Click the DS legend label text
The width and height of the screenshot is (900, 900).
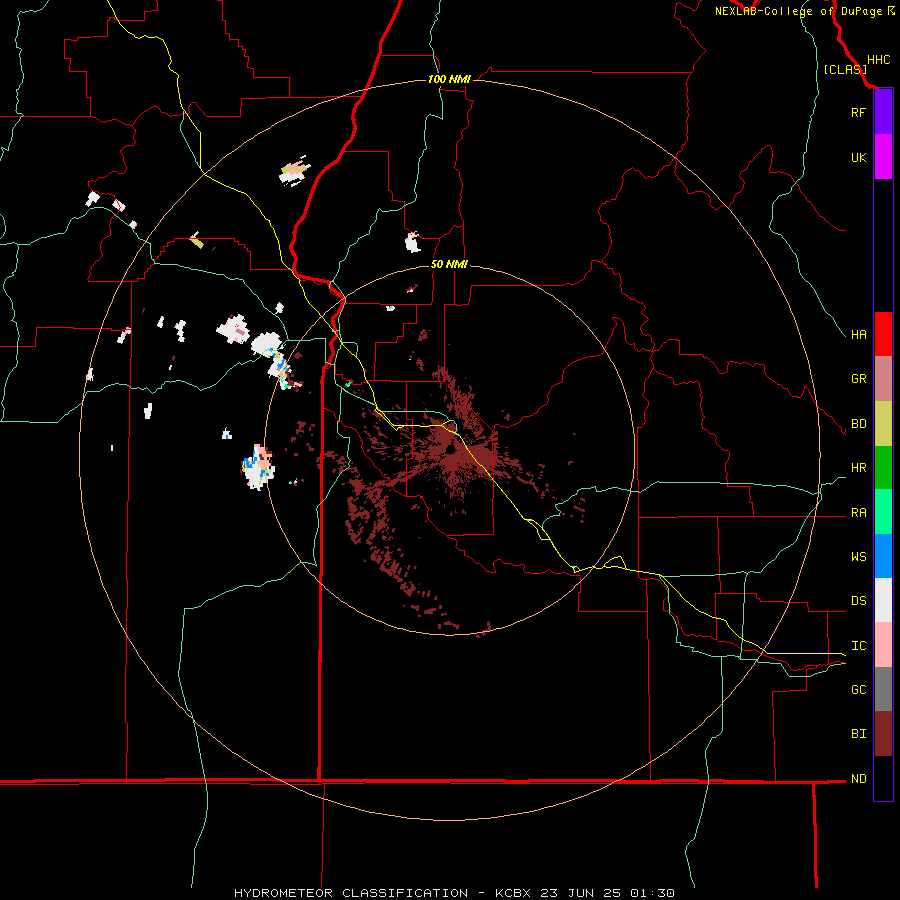(859, 600)
